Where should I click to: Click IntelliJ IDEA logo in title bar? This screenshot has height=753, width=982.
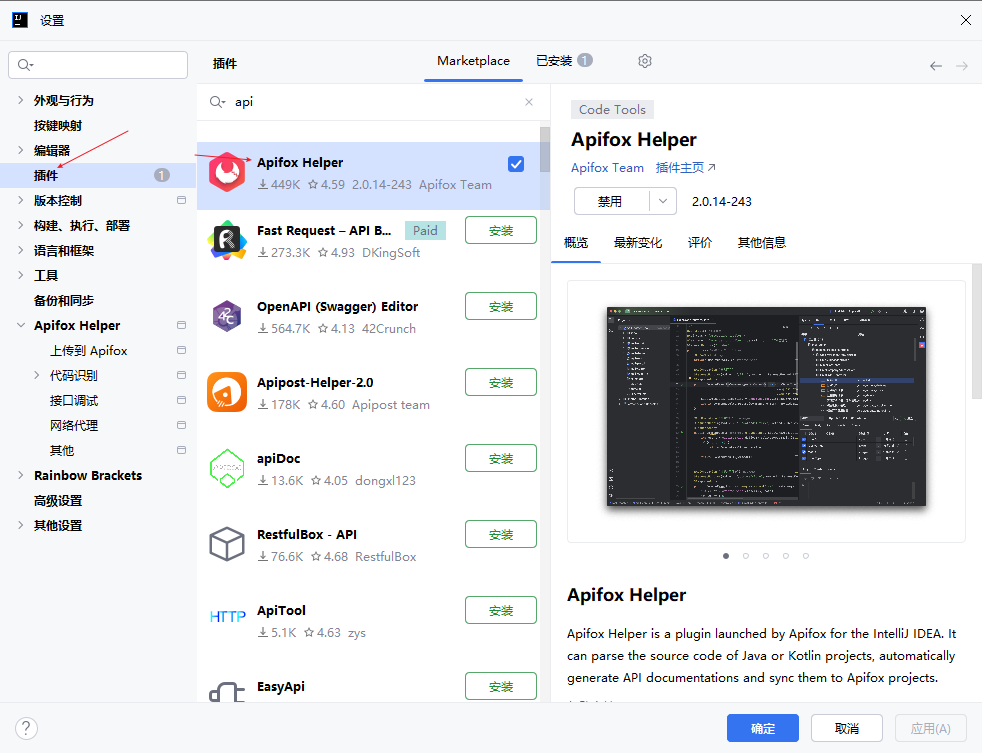pyautogui.click(x=20, y=20)
